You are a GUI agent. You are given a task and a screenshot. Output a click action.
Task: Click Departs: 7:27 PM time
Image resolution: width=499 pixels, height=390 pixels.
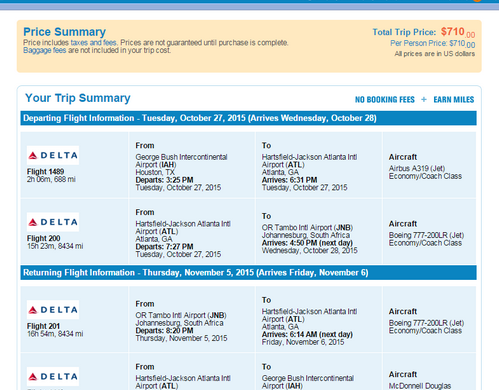(x=164, y=247)
